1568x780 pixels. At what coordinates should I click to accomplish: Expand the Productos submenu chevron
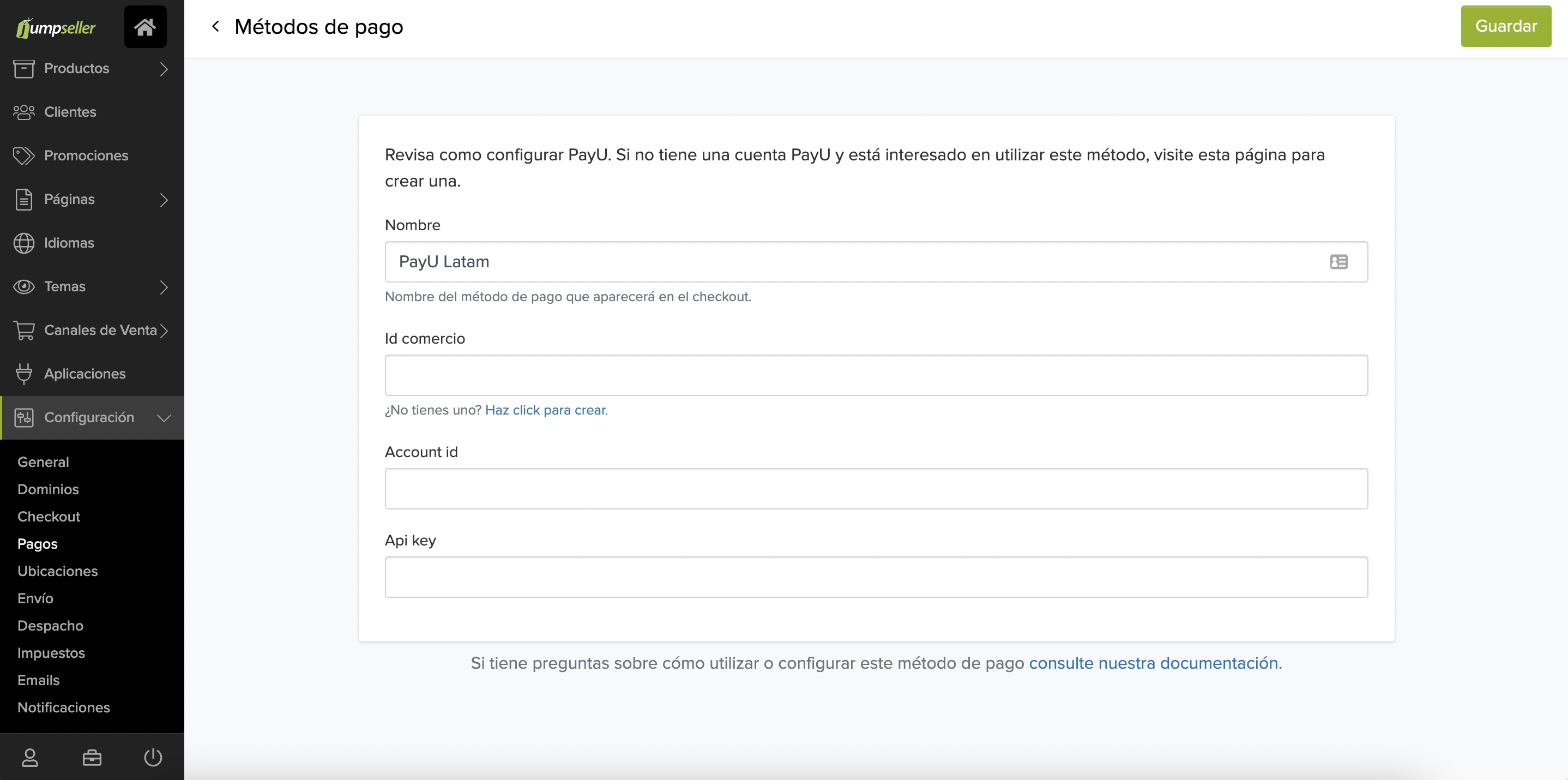[164, 69]
